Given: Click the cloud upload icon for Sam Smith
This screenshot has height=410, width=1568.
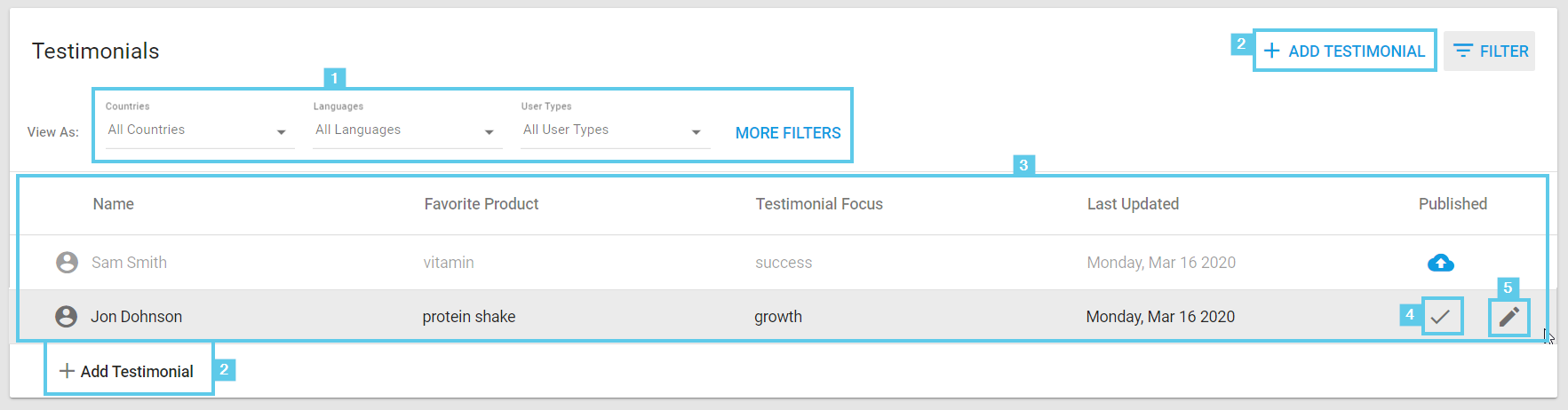Looking at the screenshot, I should [x=1440, y=263].
